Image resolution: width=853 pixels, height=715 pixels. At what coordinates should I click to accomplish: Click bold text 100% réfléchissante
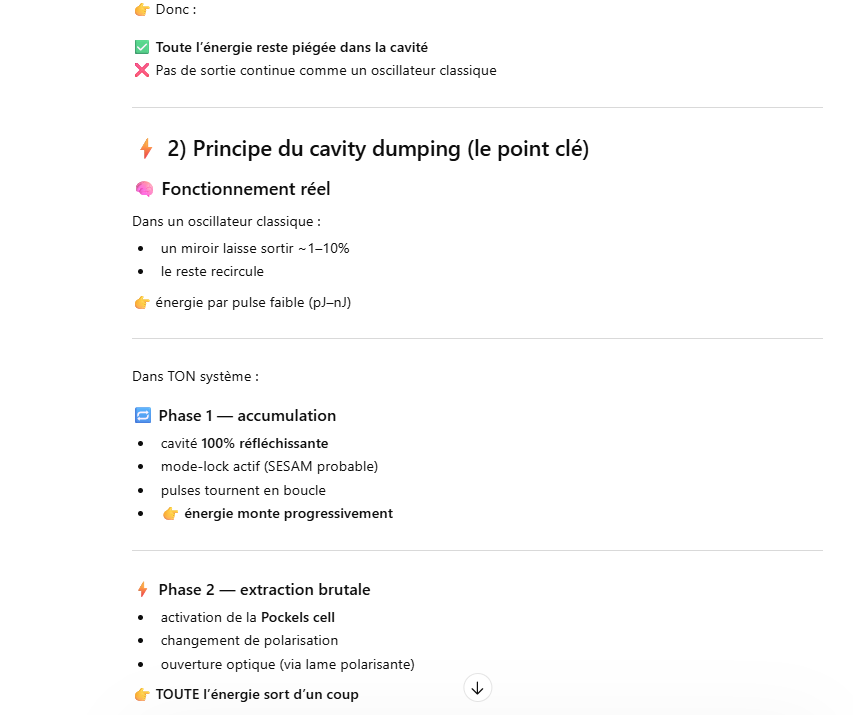point(265,443)
